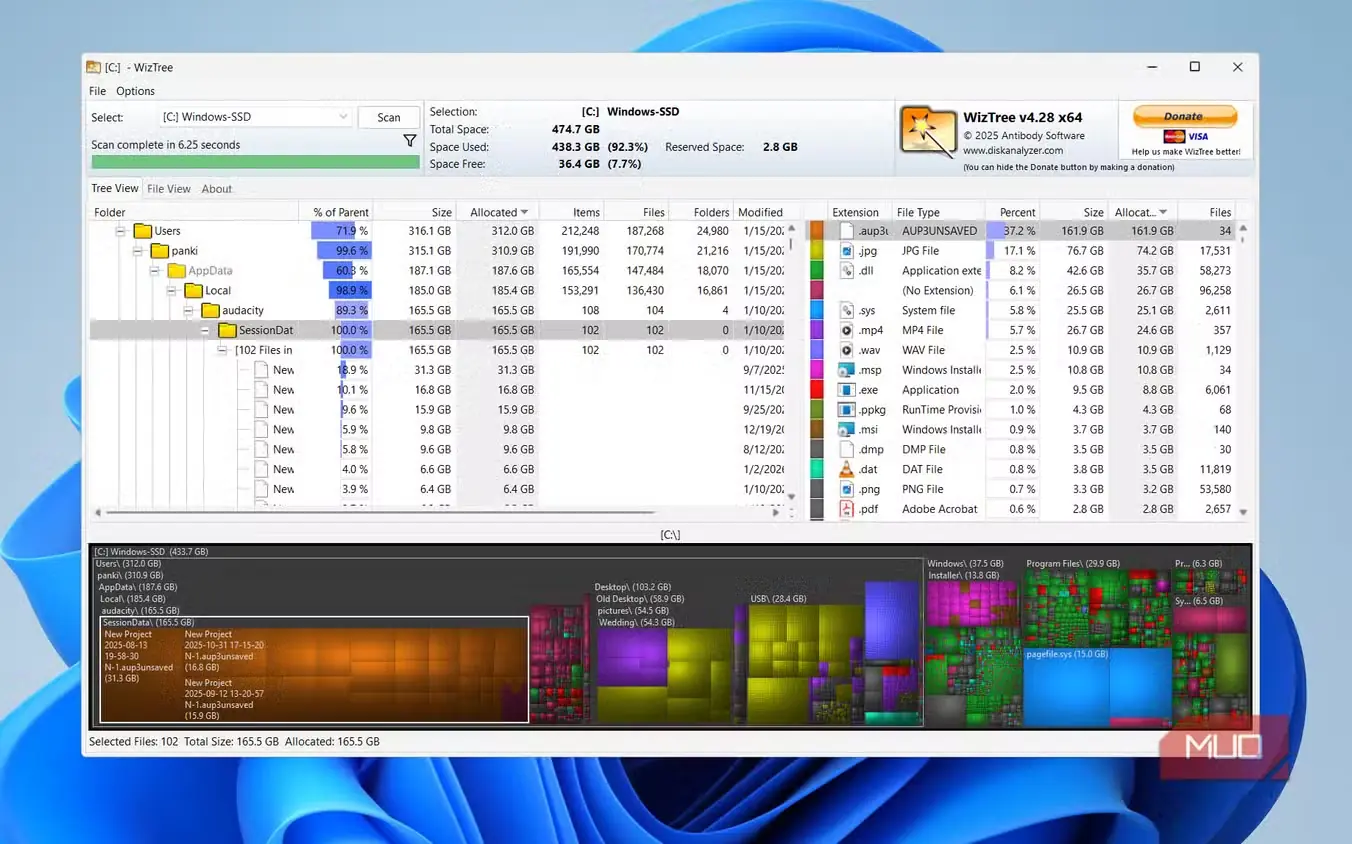Open the filter funnel icon beside Scan
Image resolution: width=1352 pixels, height=844 pixels.
pyautogui.click(x=409, y=141)
